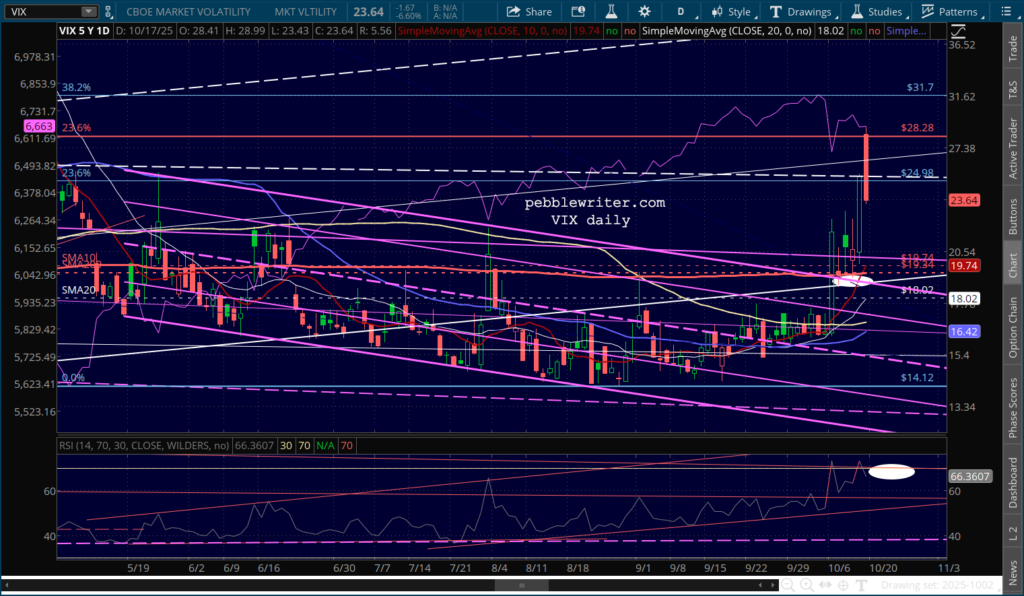The height and width of the screenshot is (596, 1024).
Task: Click the $31.7 Fibonacci level label
Action: [x=920, y=87]
